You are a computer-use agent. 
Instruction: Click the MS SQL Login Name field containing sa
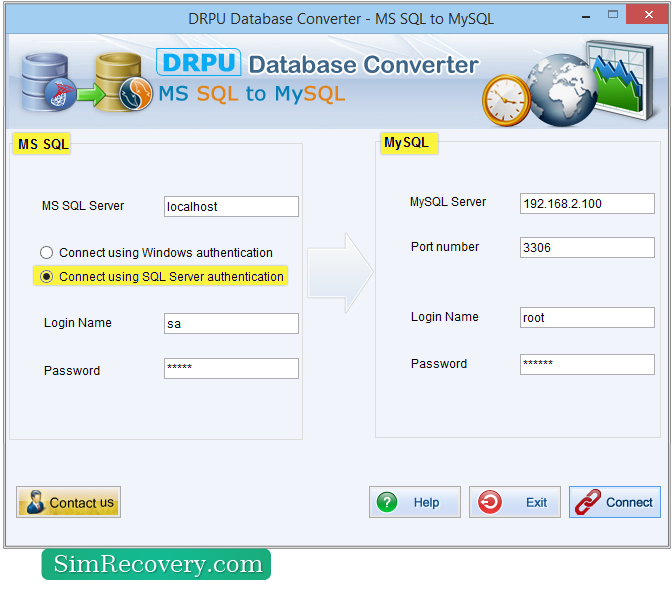(x=231, y=323)
